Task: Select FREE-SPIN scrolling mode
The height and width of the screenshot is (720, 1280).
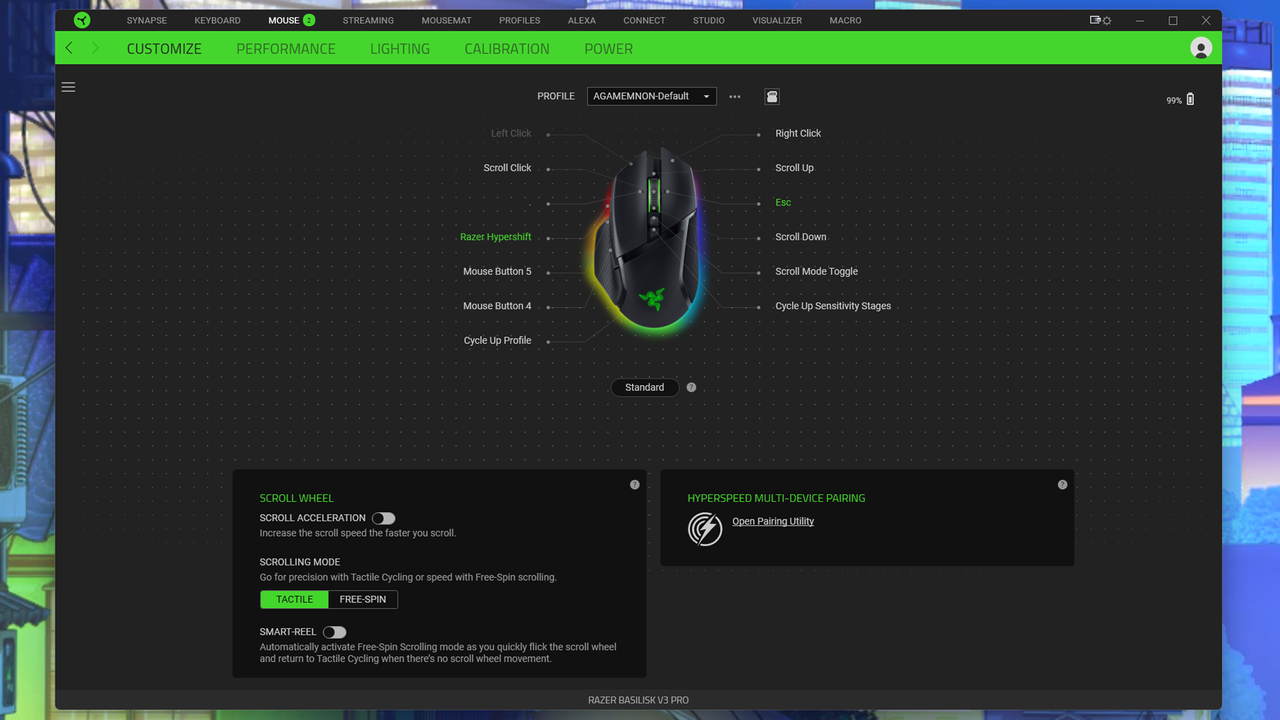Action: point(363,599)
